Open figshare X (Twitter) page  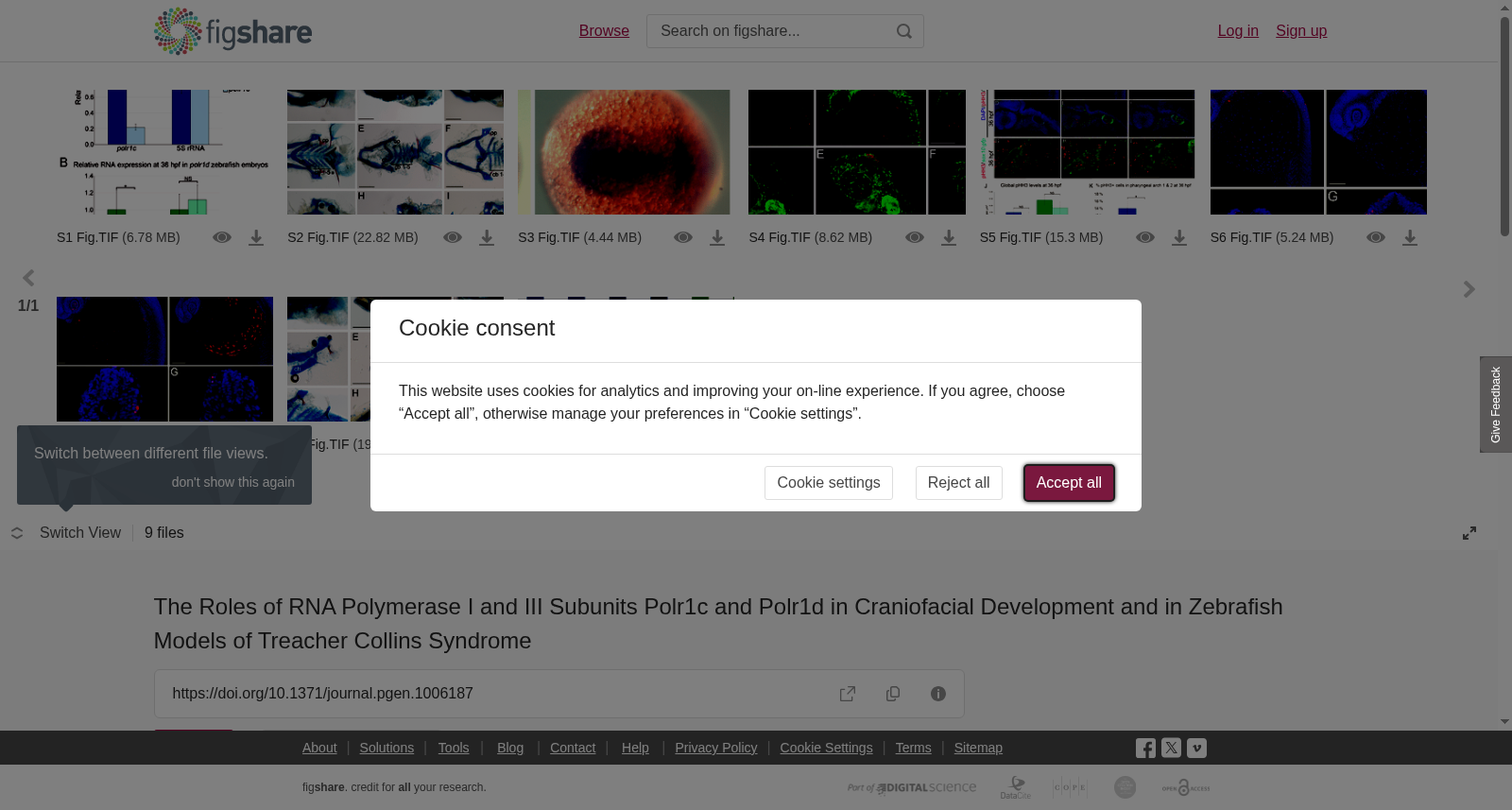click(x=1171, y=748)
